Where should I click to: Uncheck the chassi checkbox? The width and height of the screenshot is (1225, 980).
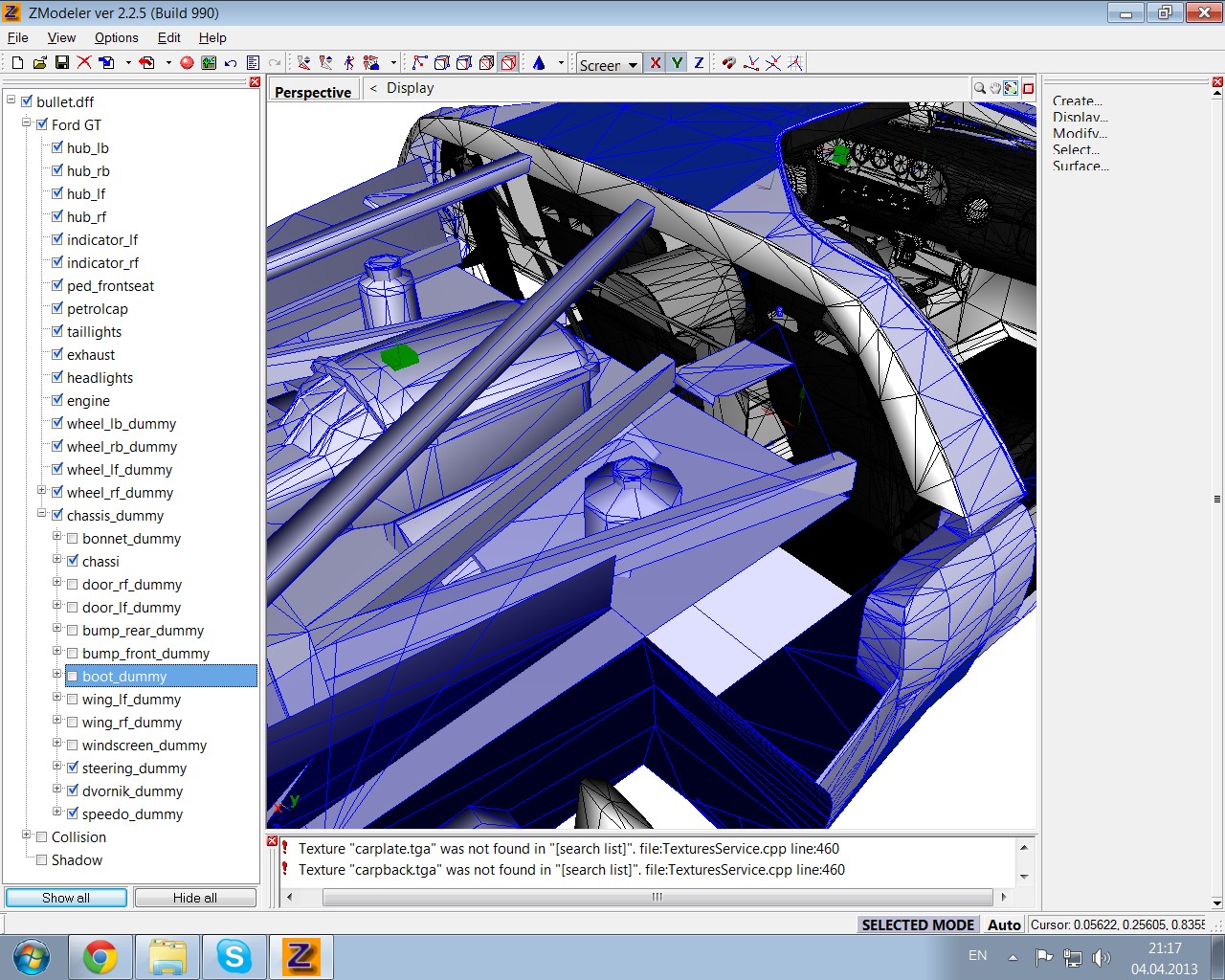tap(73, 561)
